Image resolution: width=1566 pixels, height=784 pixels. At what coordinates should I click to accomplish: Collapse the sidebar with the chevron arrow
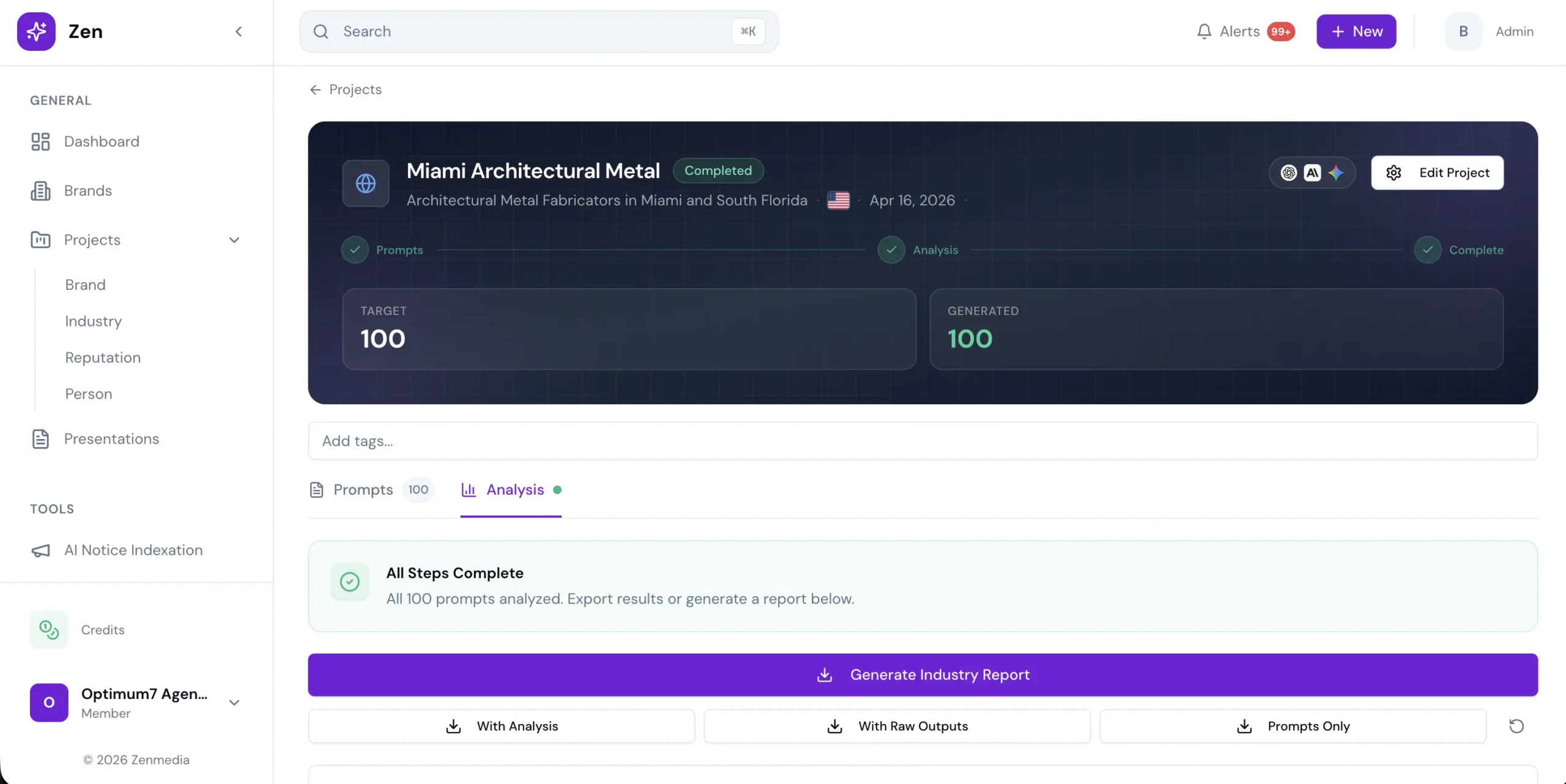click(239, 31)
